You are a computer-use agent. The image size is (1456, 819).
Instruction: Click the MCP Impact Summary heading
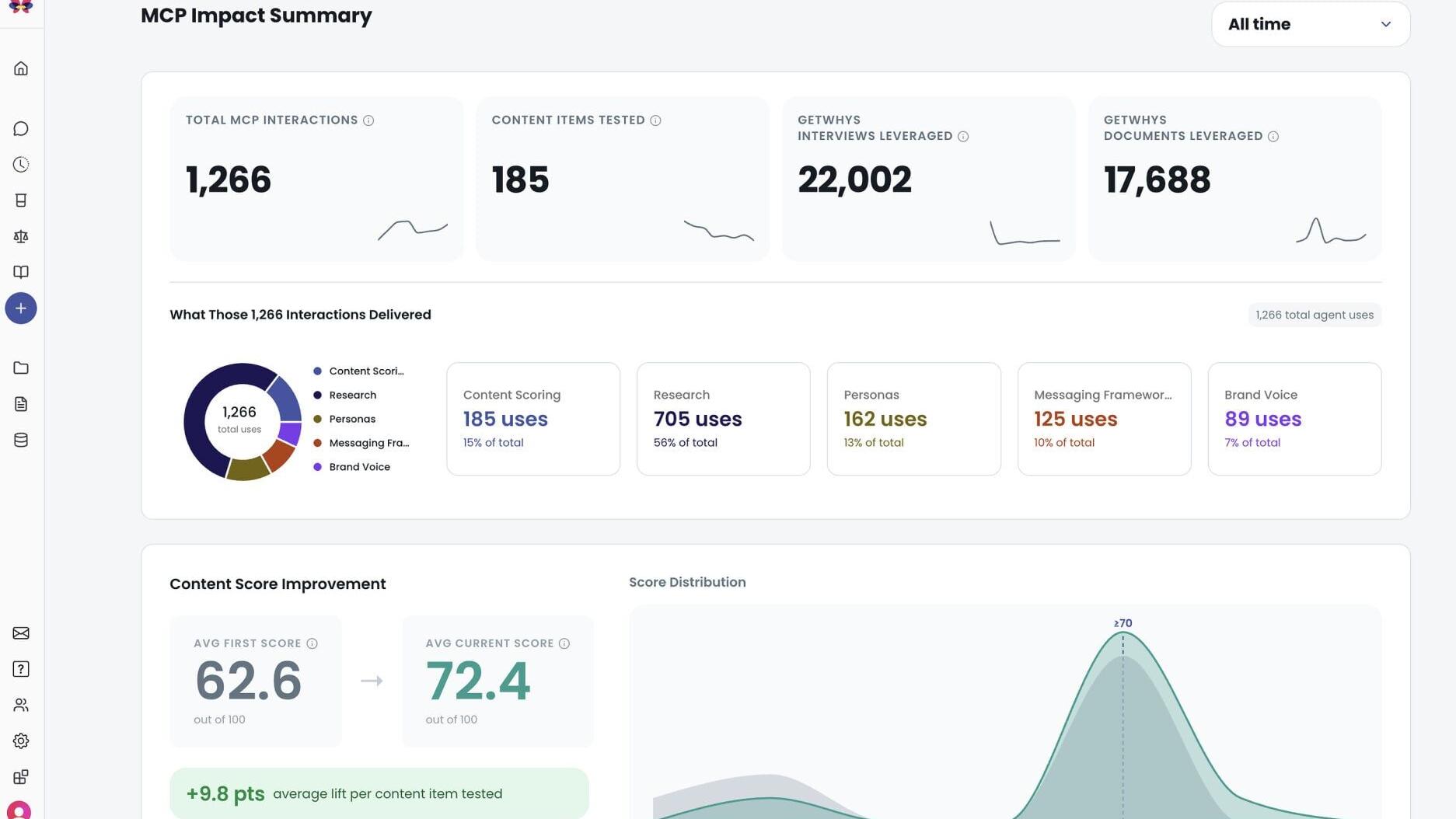click(257, 16)
